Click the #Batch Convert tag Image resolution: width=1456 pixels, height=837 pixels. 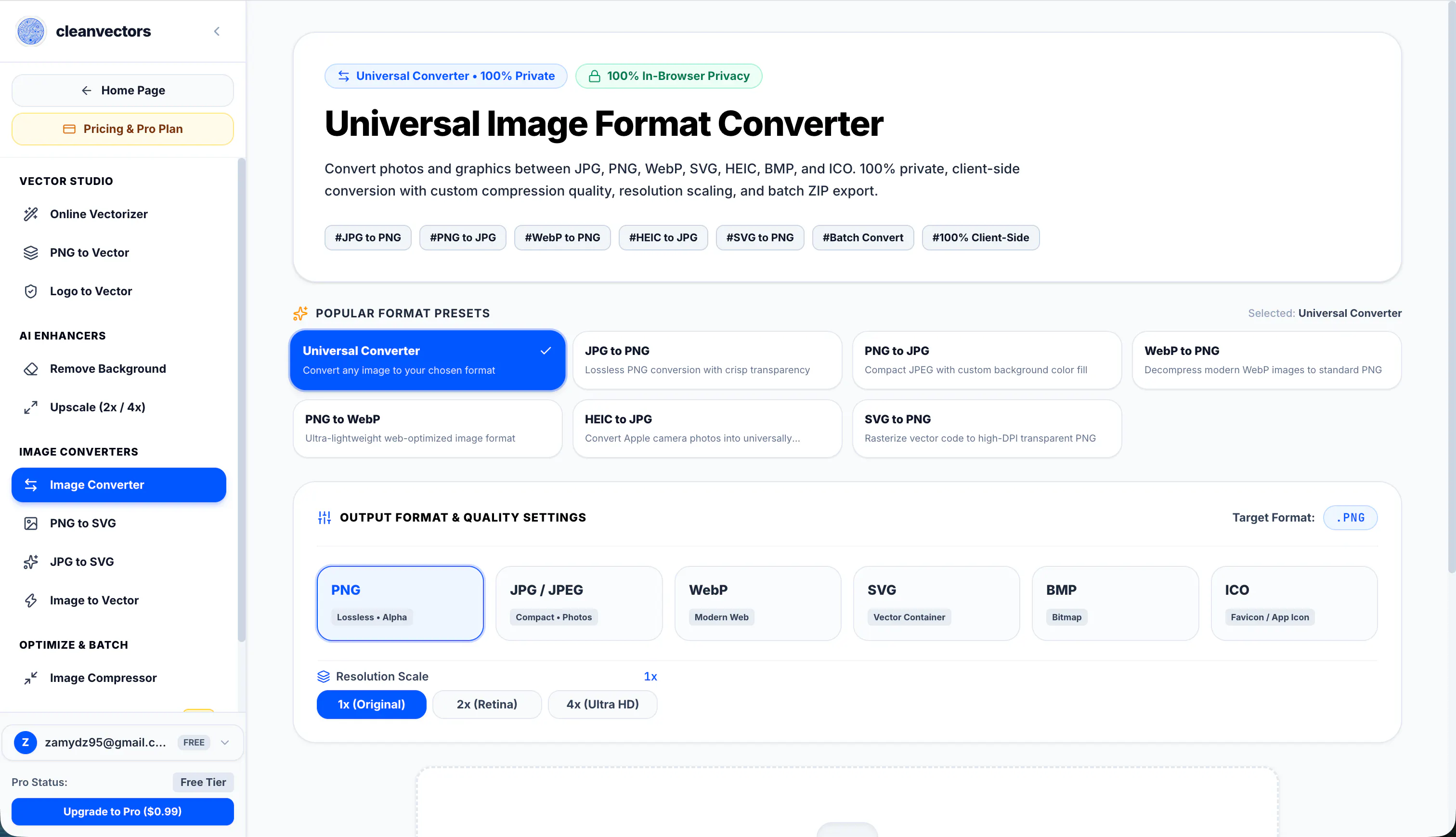coord(862,237)
